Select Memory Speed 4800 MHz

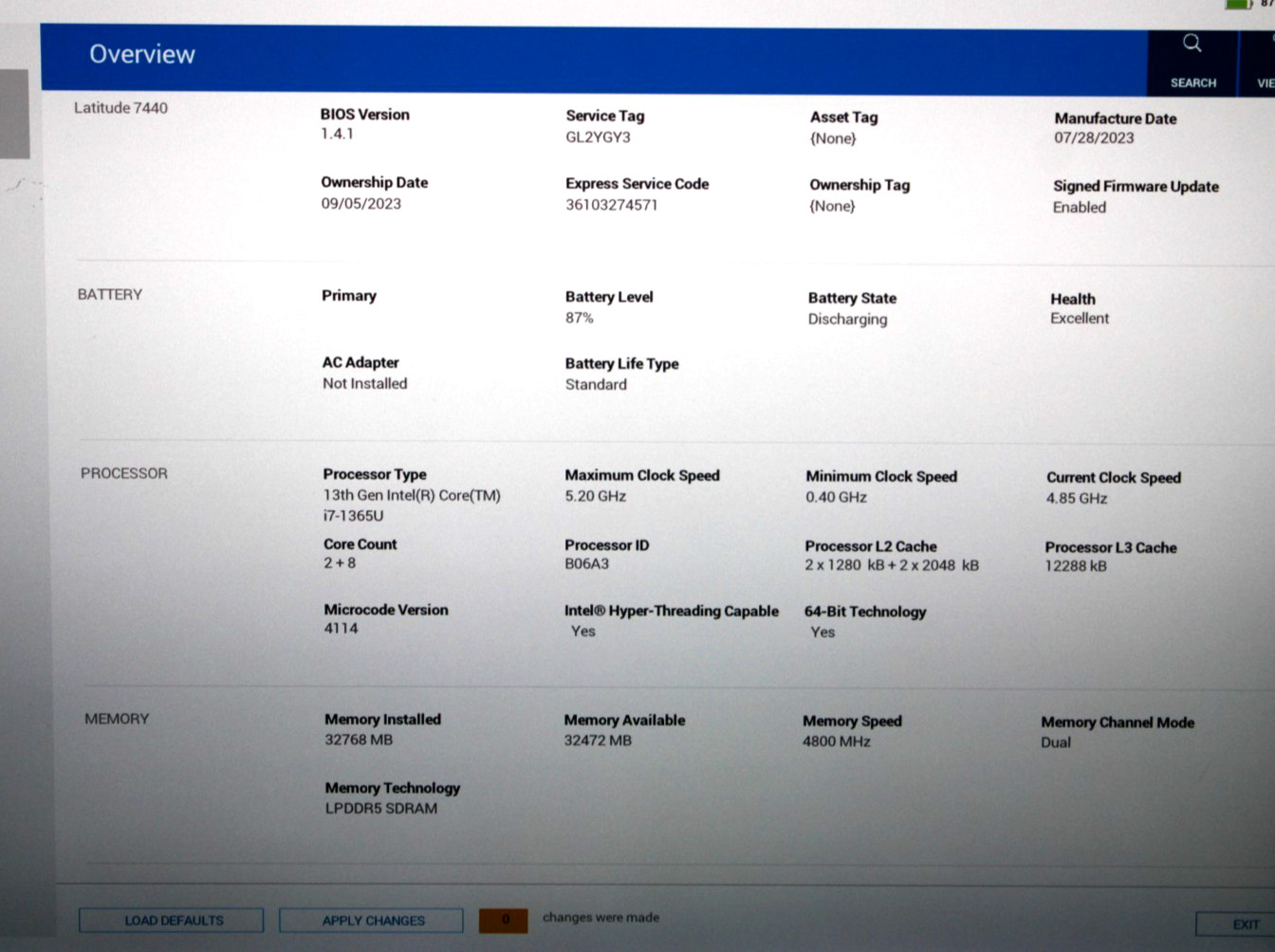(836, 741)
